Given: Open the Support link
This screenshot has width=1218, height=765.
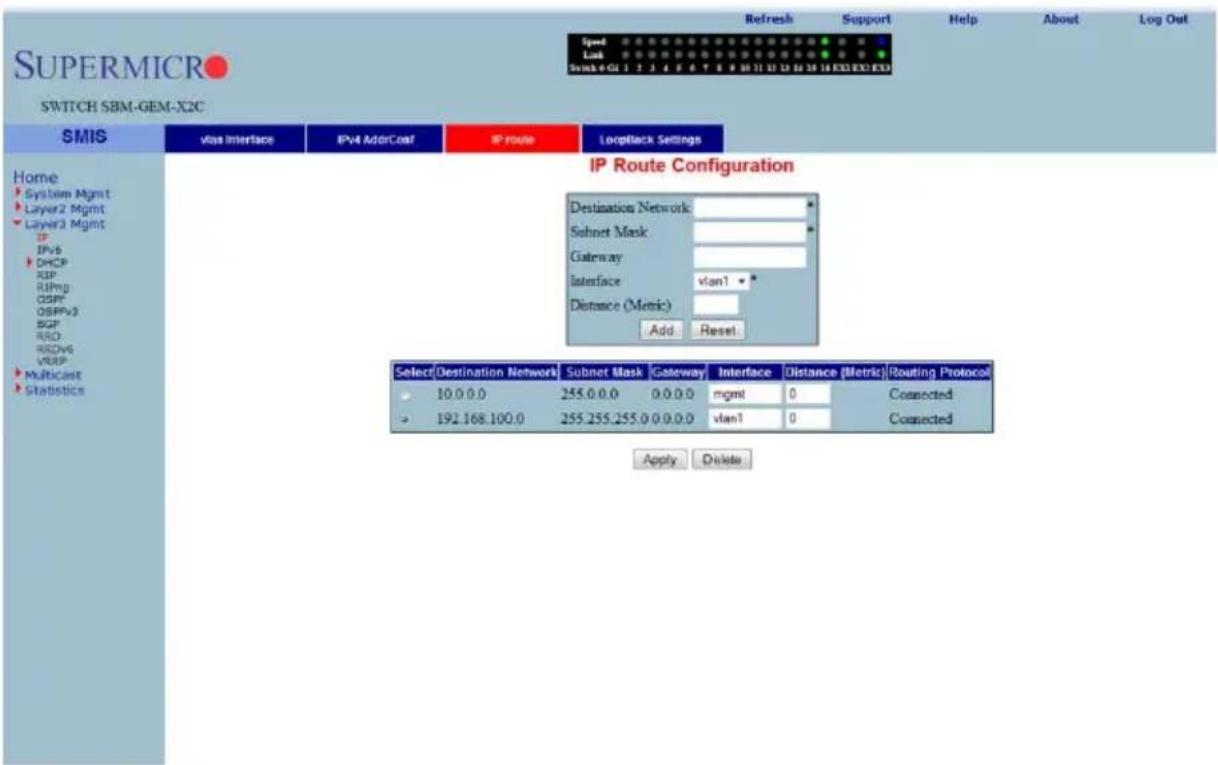Looking at the screenshot, I should pyautogui.click(x=867, y=18).
